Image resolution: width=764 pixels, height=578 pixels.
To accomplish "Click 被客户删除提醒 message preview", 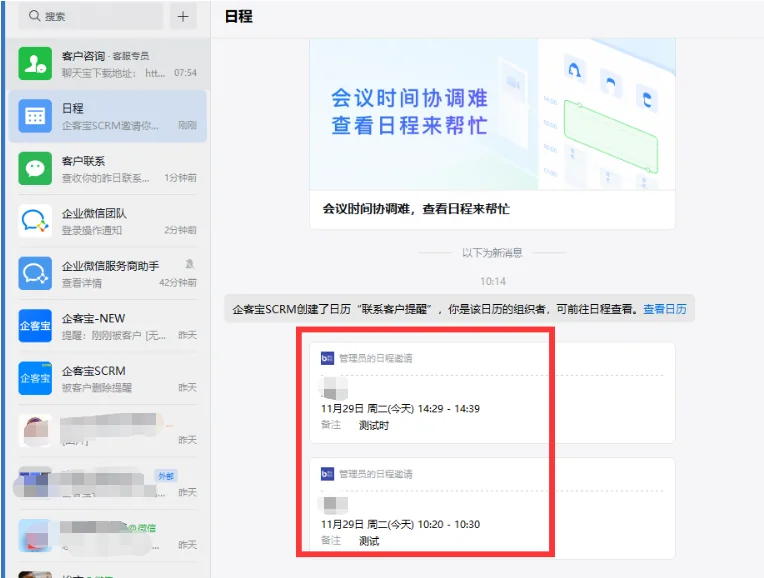I will click(x=96, y=388).
